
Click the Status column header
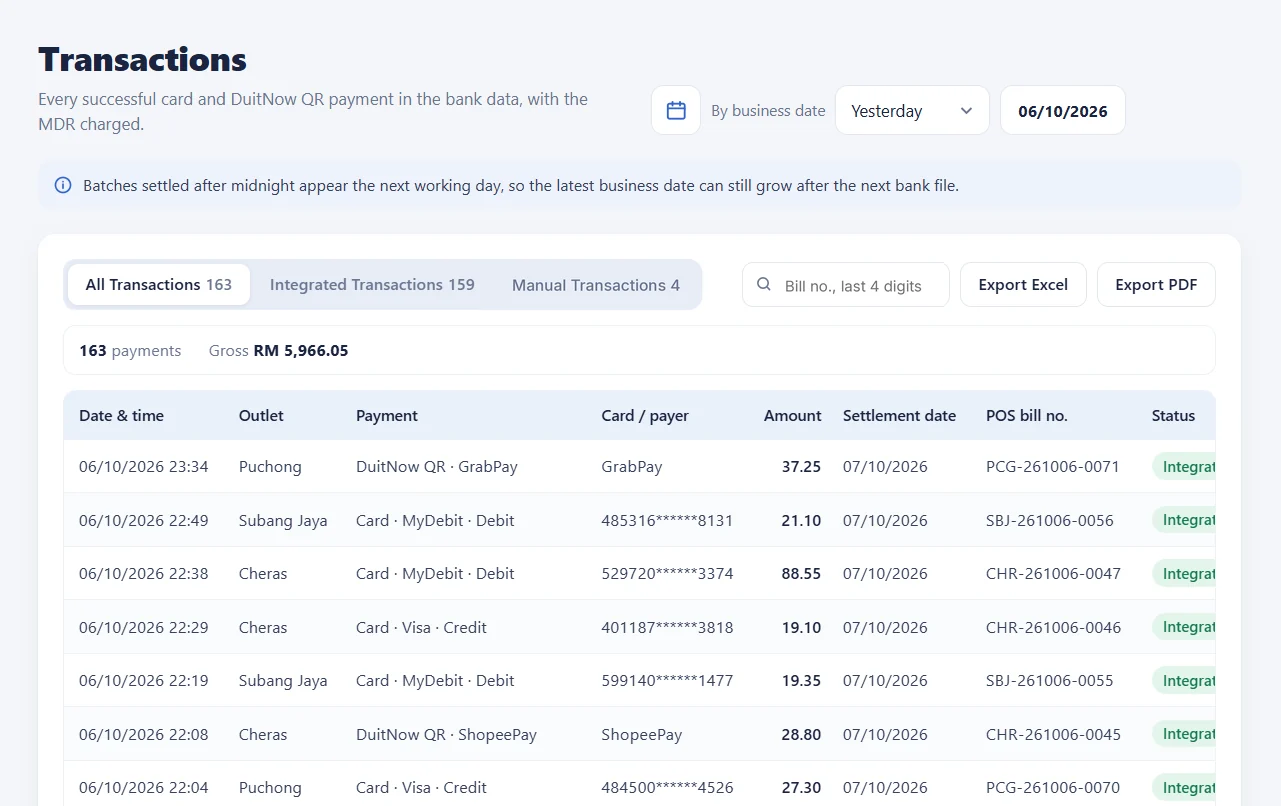pyautogui.click(x=1173, y=416)
